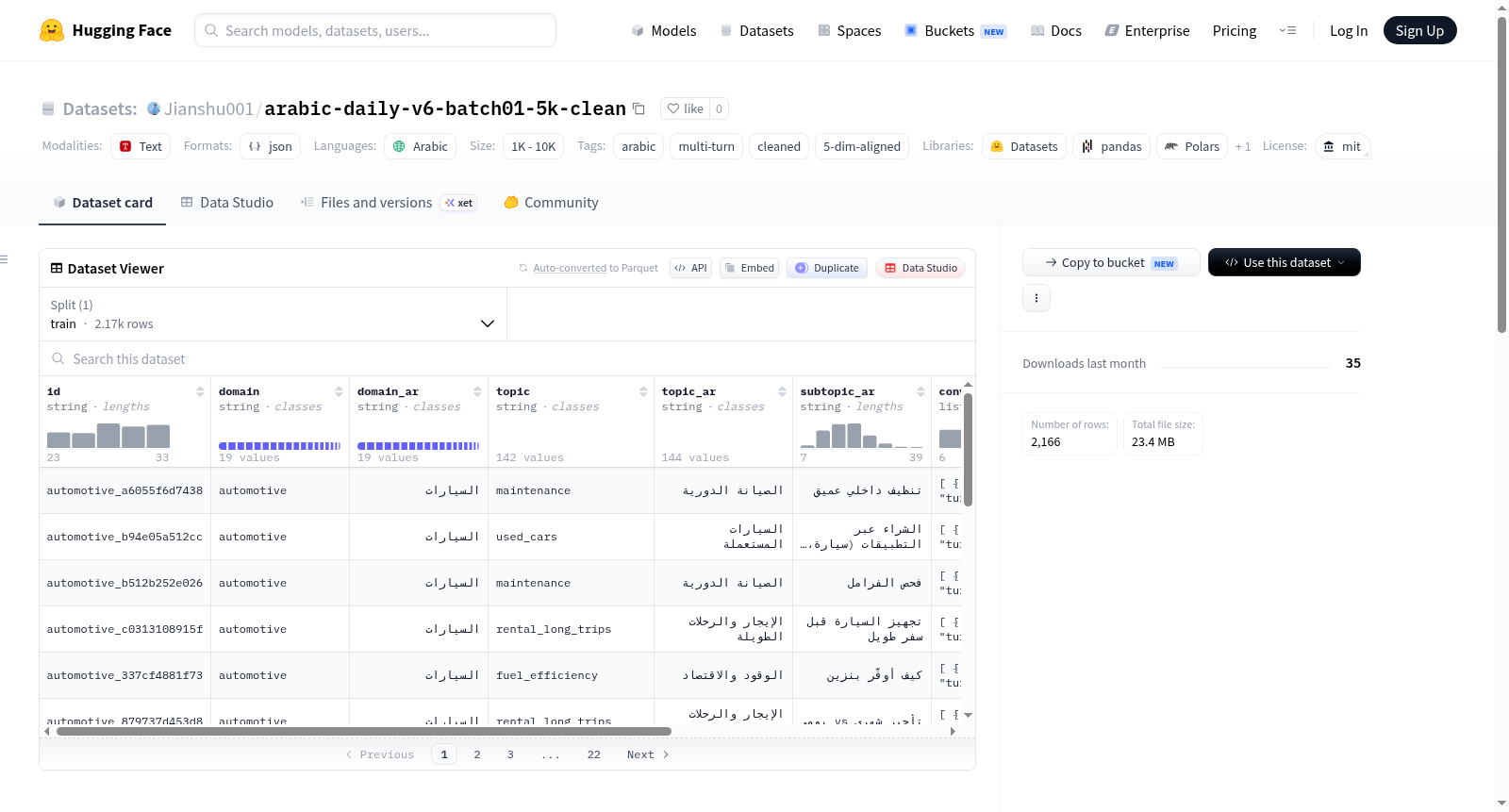
Task: Click the multi-turn tag
Action: (x=706, y=146)
